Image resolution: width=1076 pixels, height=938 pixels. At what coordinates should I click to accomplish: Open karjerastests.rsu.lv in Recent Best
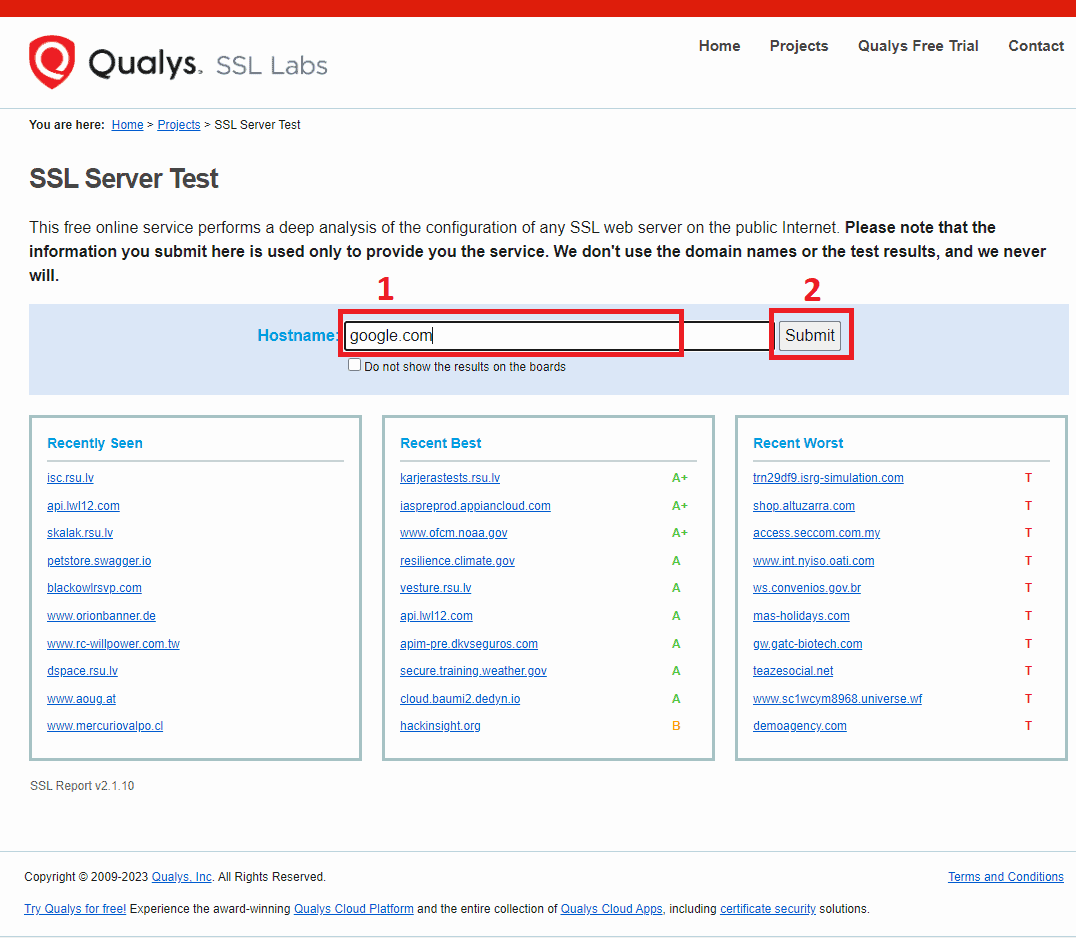click(450, 478)
